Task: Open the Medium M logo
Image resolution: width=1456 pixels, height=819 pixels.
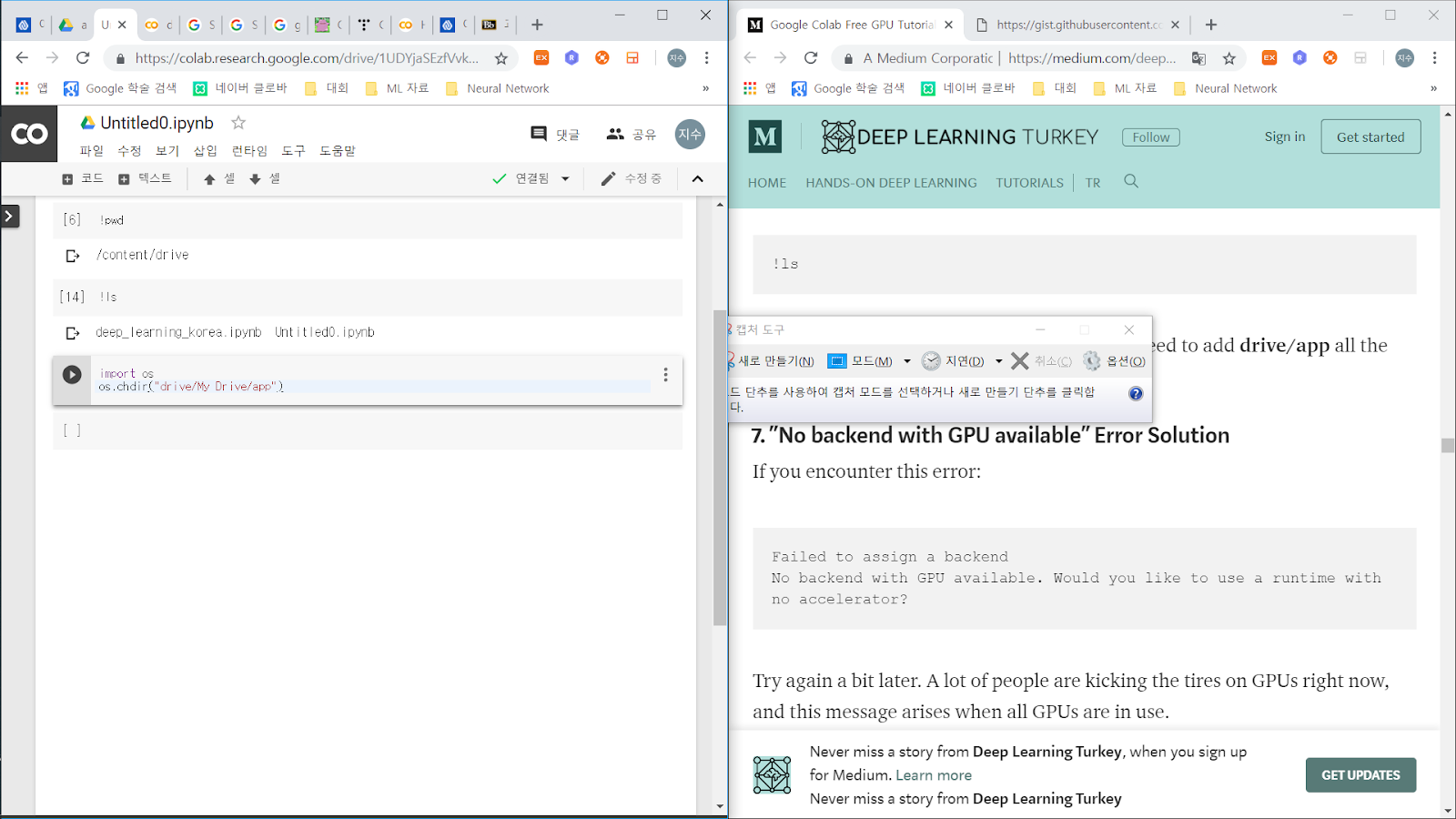Action: click(765, 137)
